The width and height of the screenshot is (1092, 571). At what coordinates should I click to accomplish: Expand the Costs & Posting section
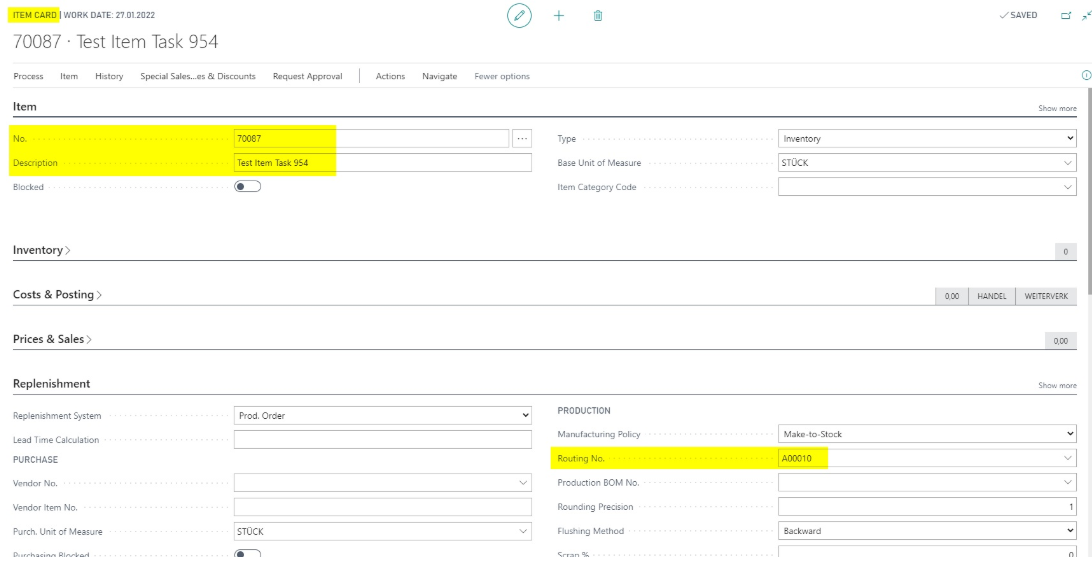tap(57, 295)
